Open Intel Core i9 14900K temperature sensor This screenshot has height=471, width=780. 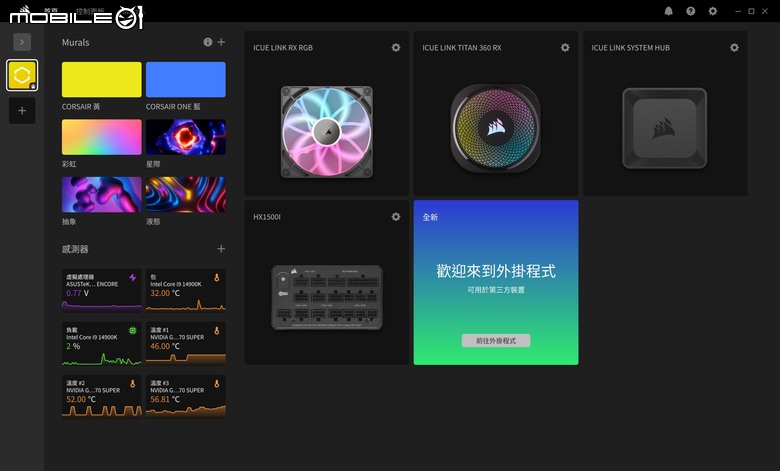(186, 291)
